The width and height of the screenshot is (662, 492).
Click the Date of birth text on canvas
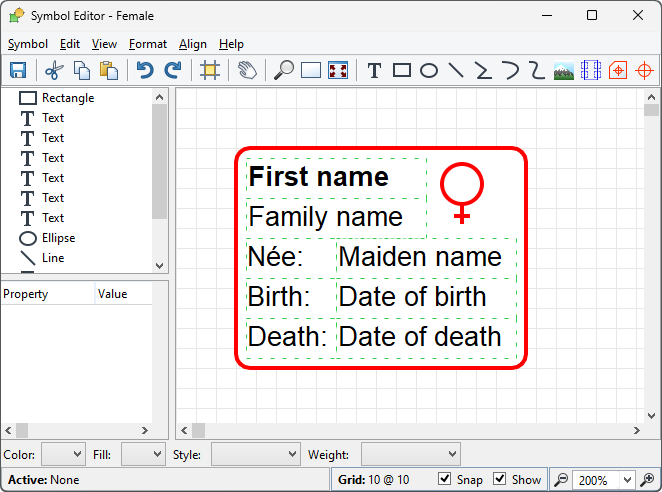coord(412,296)
